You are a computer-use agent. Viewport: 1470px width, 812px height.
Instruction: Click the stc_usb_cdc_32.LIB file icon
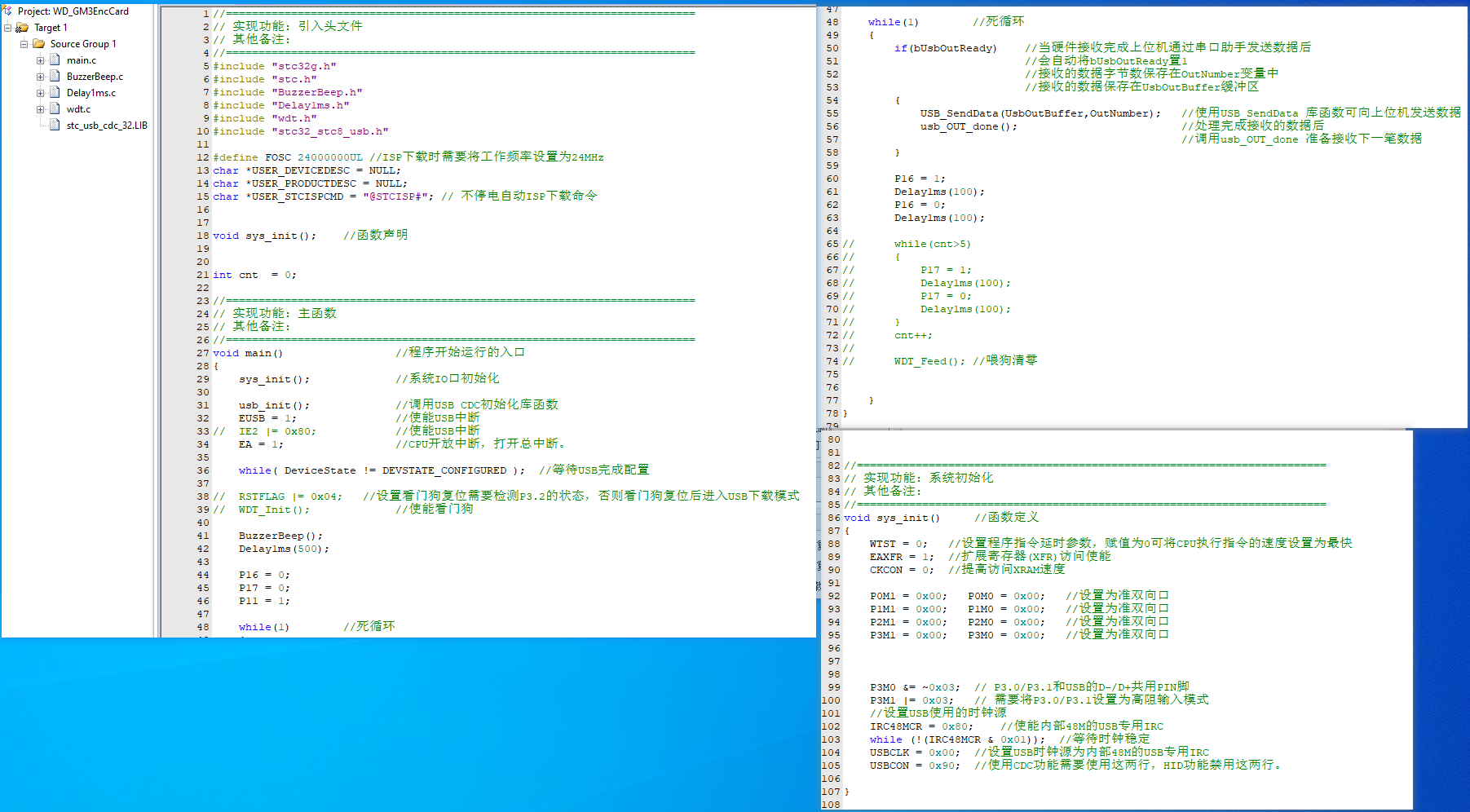click(x=55, y=125)
